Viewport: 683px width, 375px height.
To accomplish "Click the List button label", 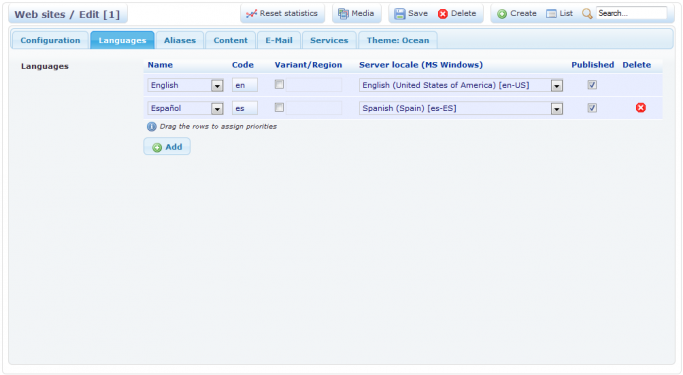I will click(566, 14).
